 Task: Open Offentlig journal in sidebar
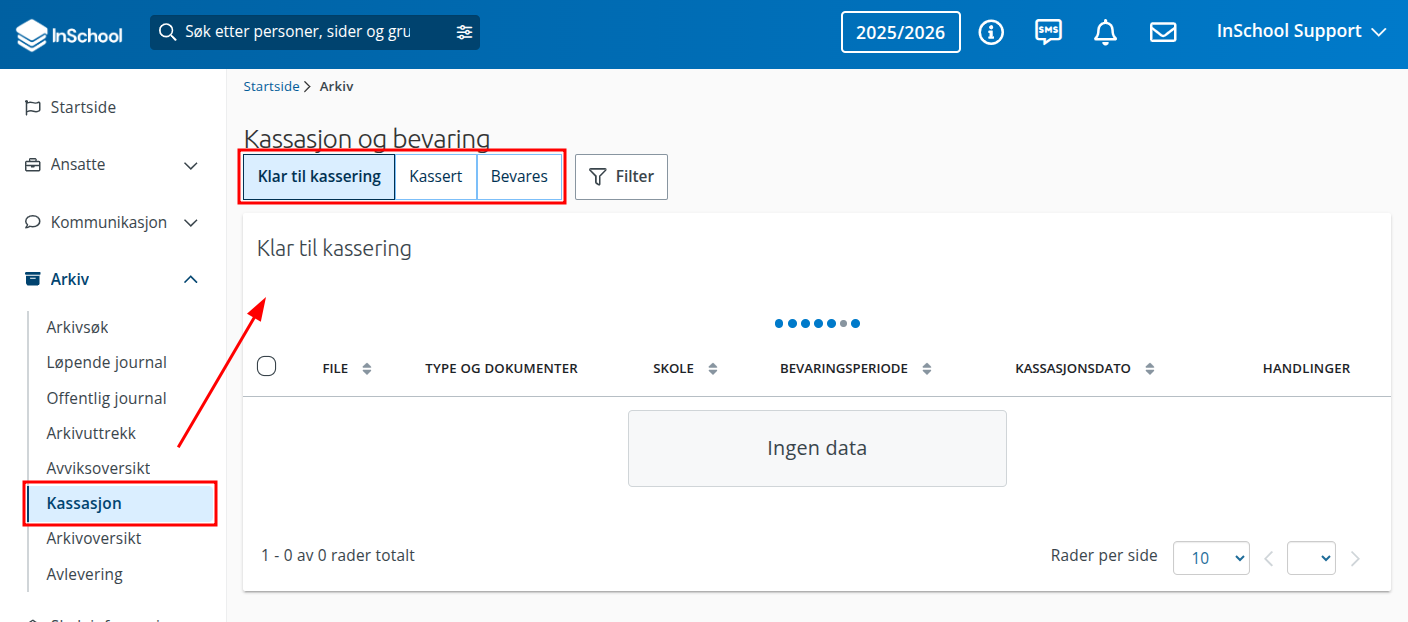106,398
